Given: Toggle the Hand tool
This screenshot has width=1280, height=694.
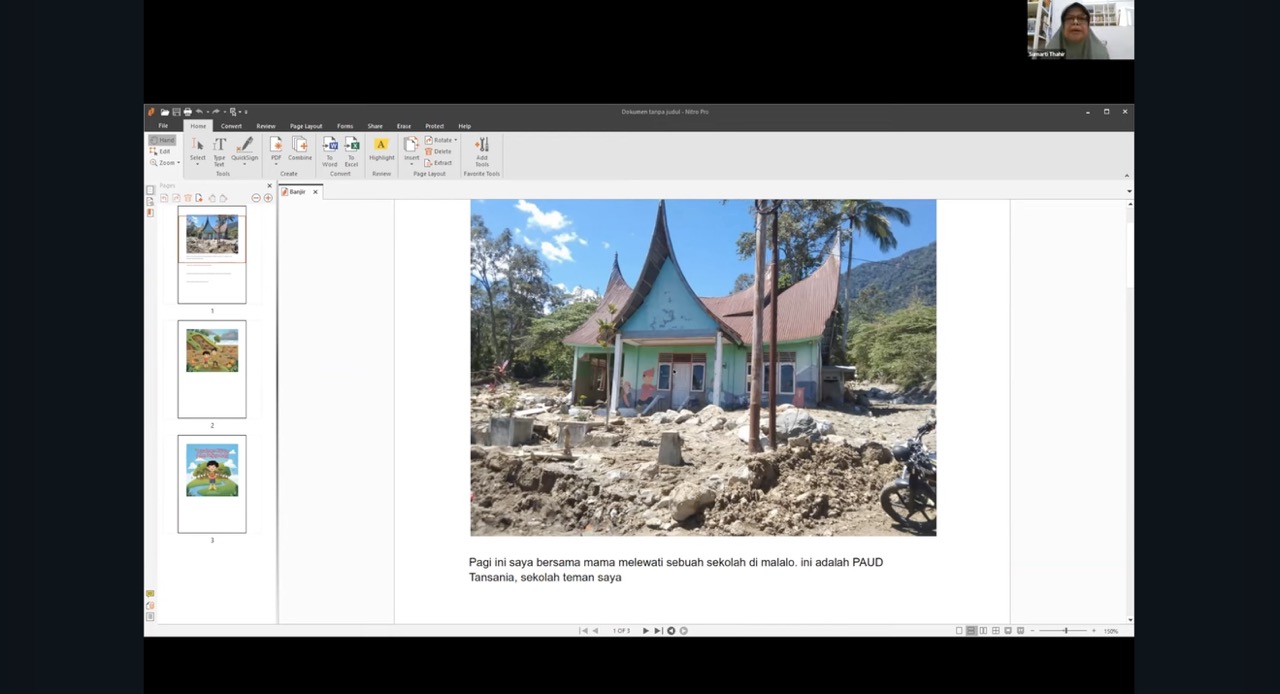Looking at the screenshot, I should click(162, 140).
